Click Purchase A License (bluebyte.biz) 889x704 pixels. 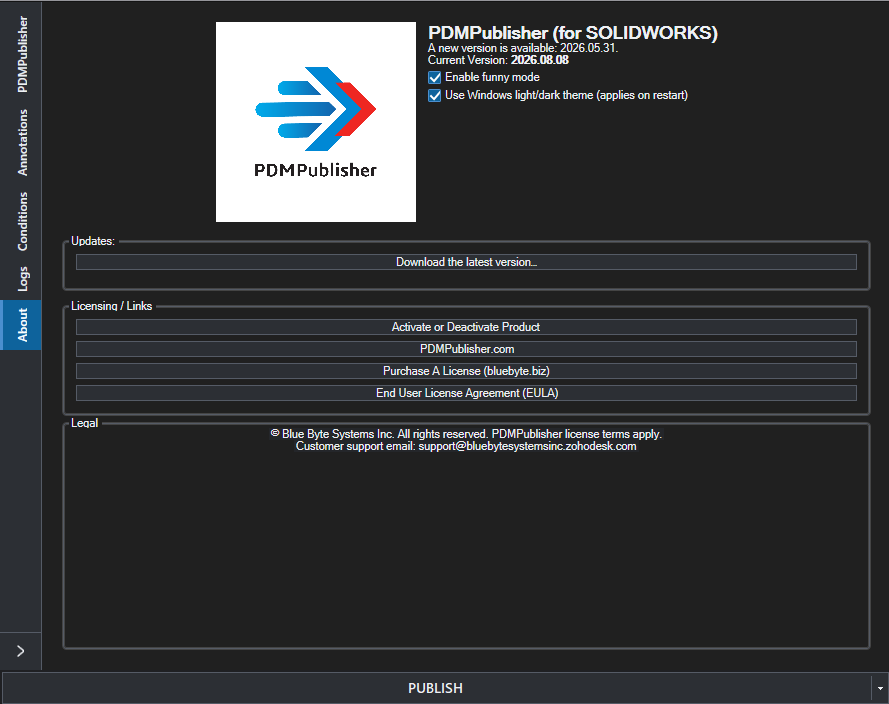(x=466, y=371)
